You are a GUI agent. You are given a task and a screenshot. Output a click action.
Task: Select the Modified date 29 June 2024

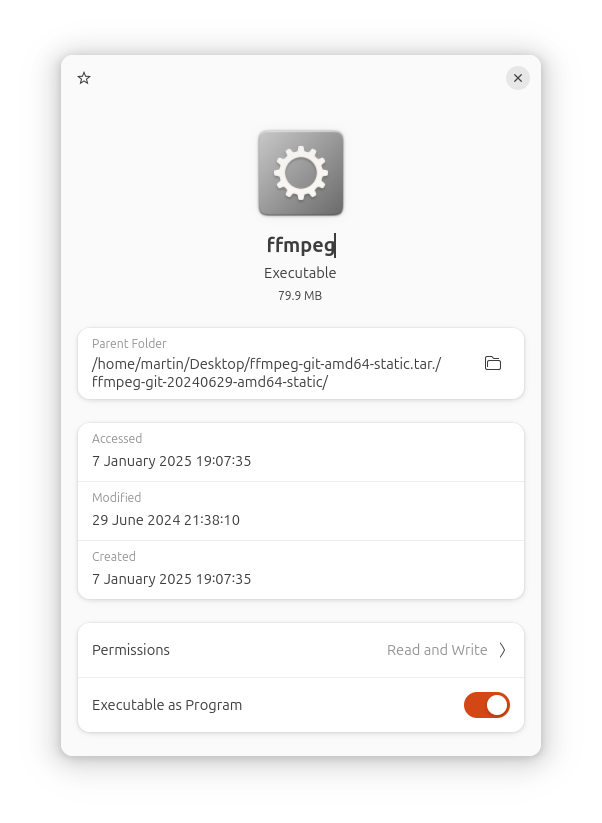point(166,520)
